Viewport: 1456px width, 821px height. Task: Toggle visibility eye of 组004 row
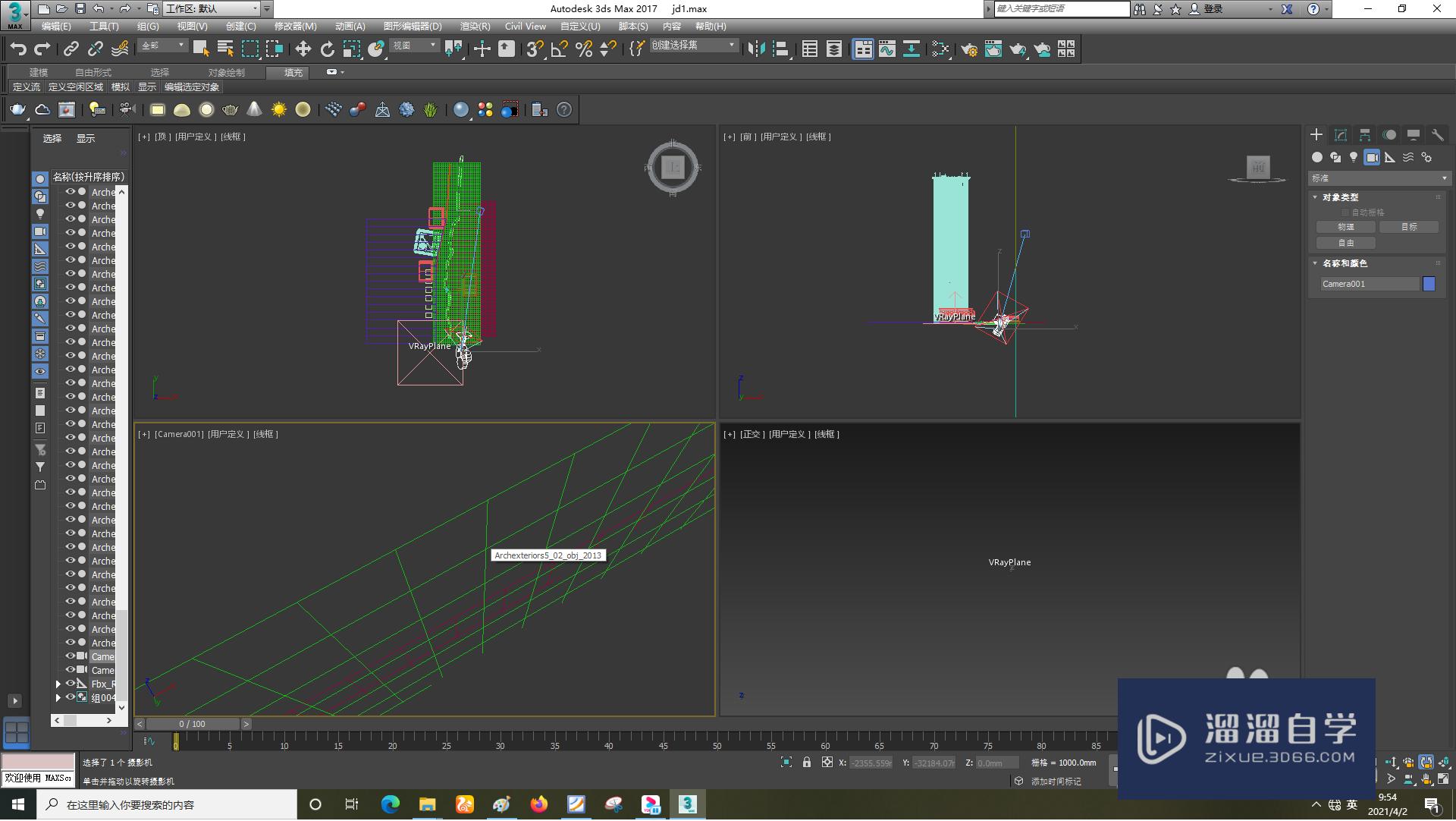(71, 697)
